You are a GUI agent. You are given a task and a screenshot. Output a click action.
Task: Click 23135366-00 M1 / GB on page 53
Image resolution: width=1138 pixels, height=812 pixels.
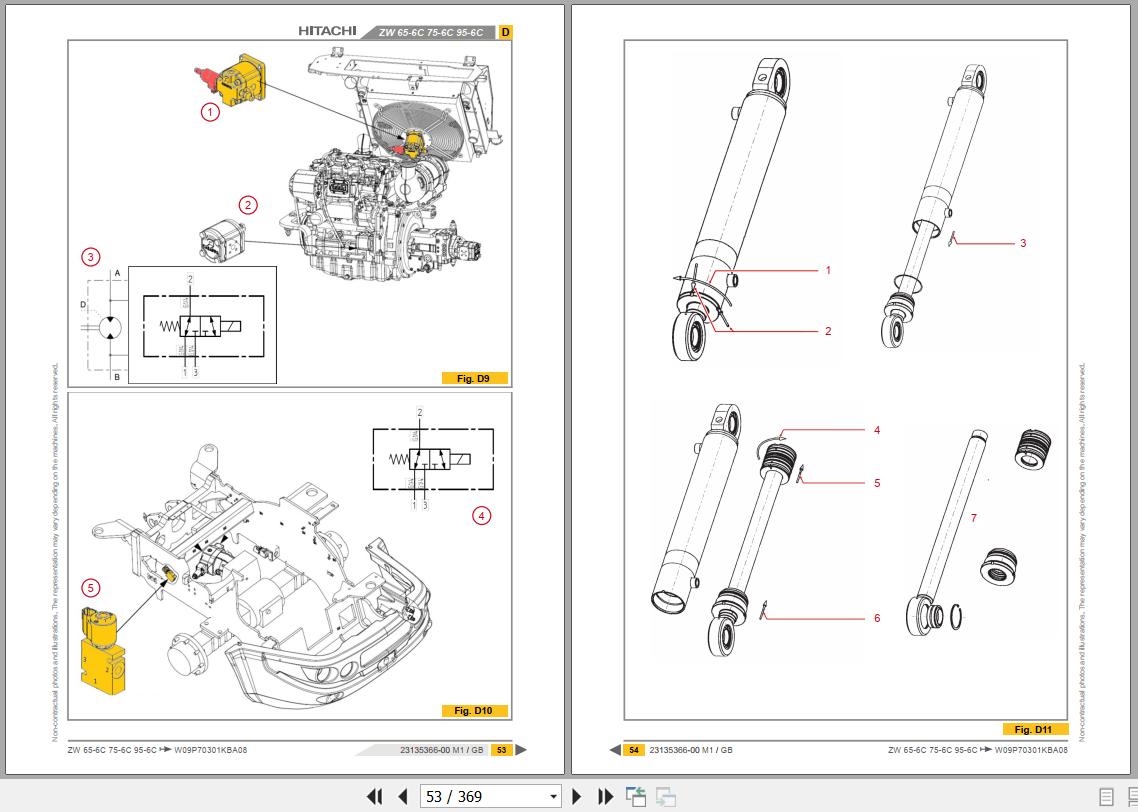click(441, 750)
